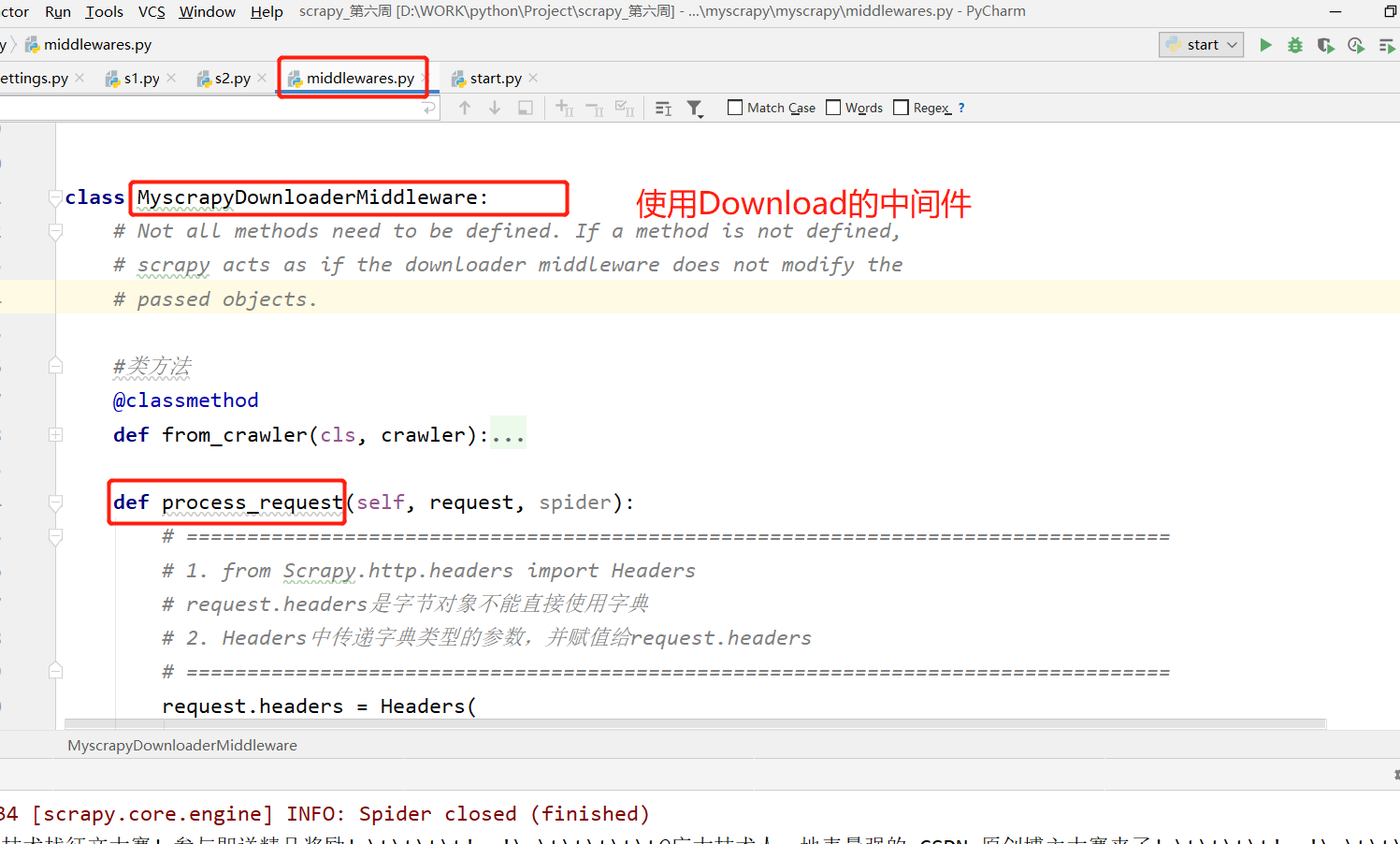Start debugging with the bug icon
1400x844 pixels.
point(1294,44)
